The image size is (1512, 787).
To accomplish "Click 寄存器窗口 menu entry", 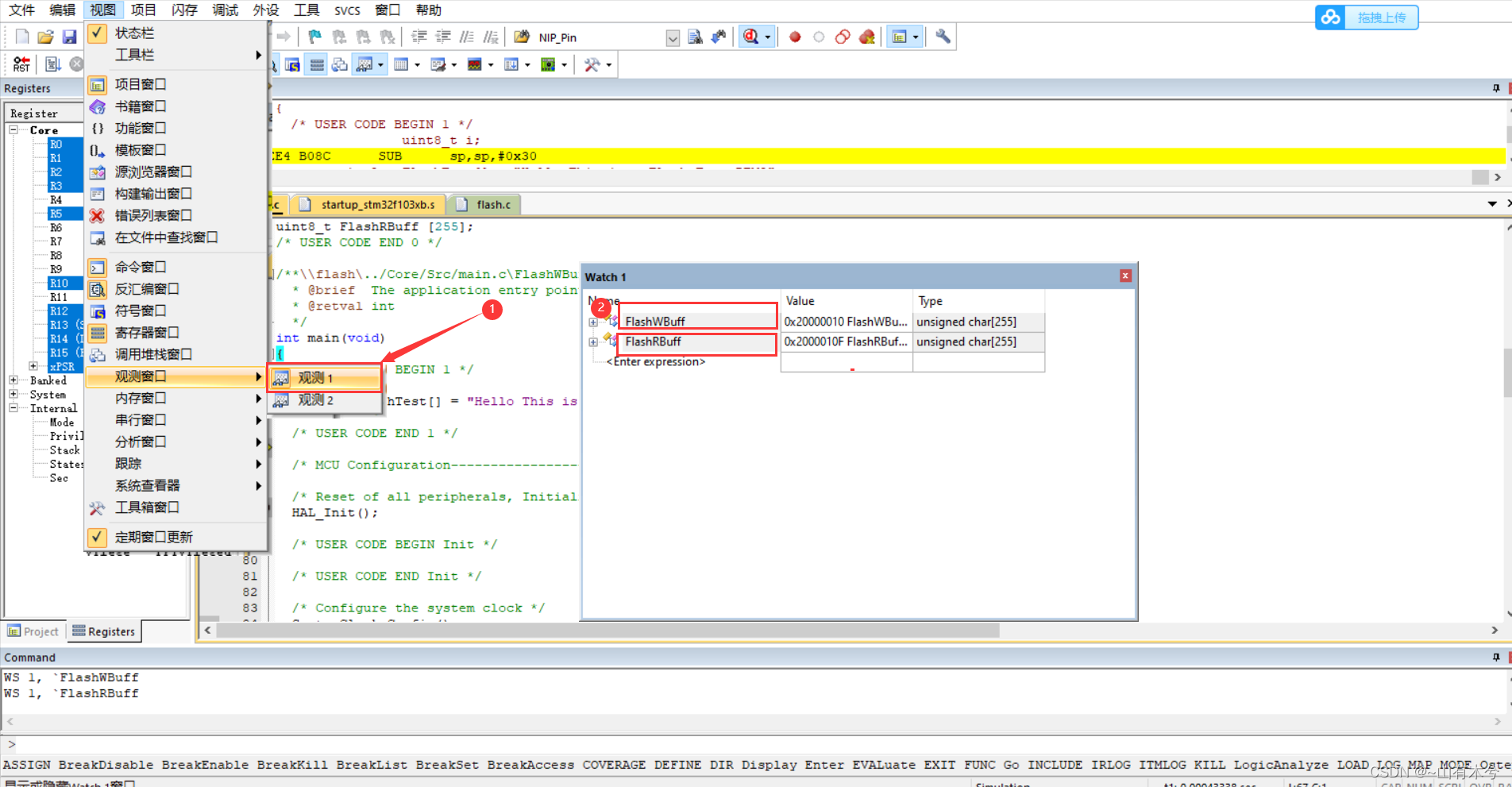I will 175,333.
